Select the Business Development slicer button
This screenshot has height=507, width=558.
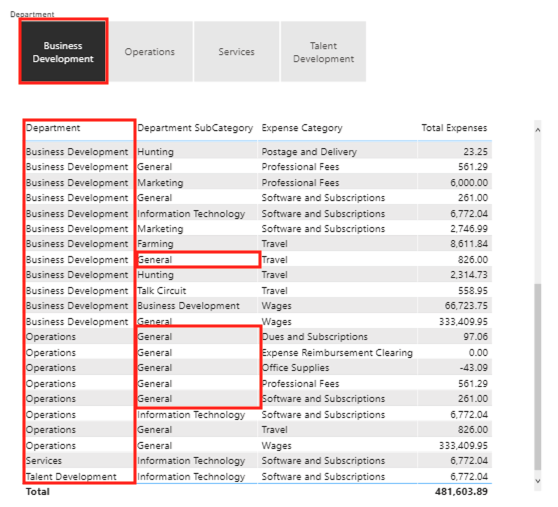63,52
